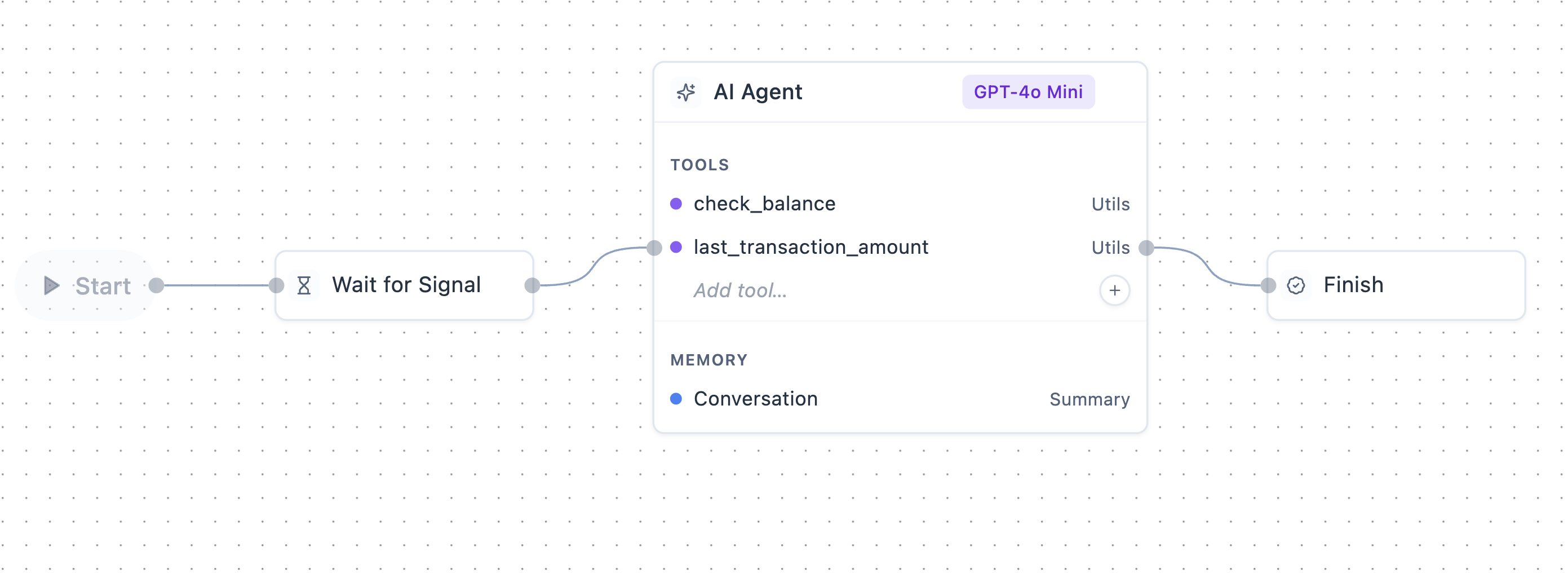This screenshot has height=573, width=1568.
Task: Select the MEMORY section header
Action: tap(709, 360)
